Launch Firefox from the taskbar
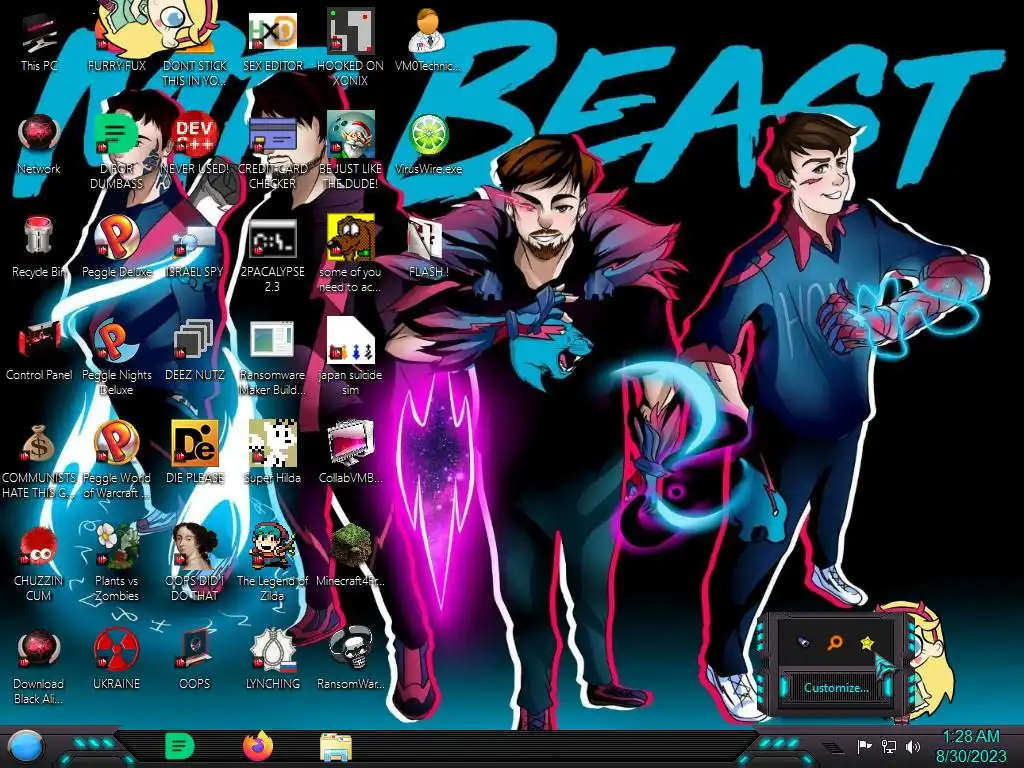 pos(258,746)
